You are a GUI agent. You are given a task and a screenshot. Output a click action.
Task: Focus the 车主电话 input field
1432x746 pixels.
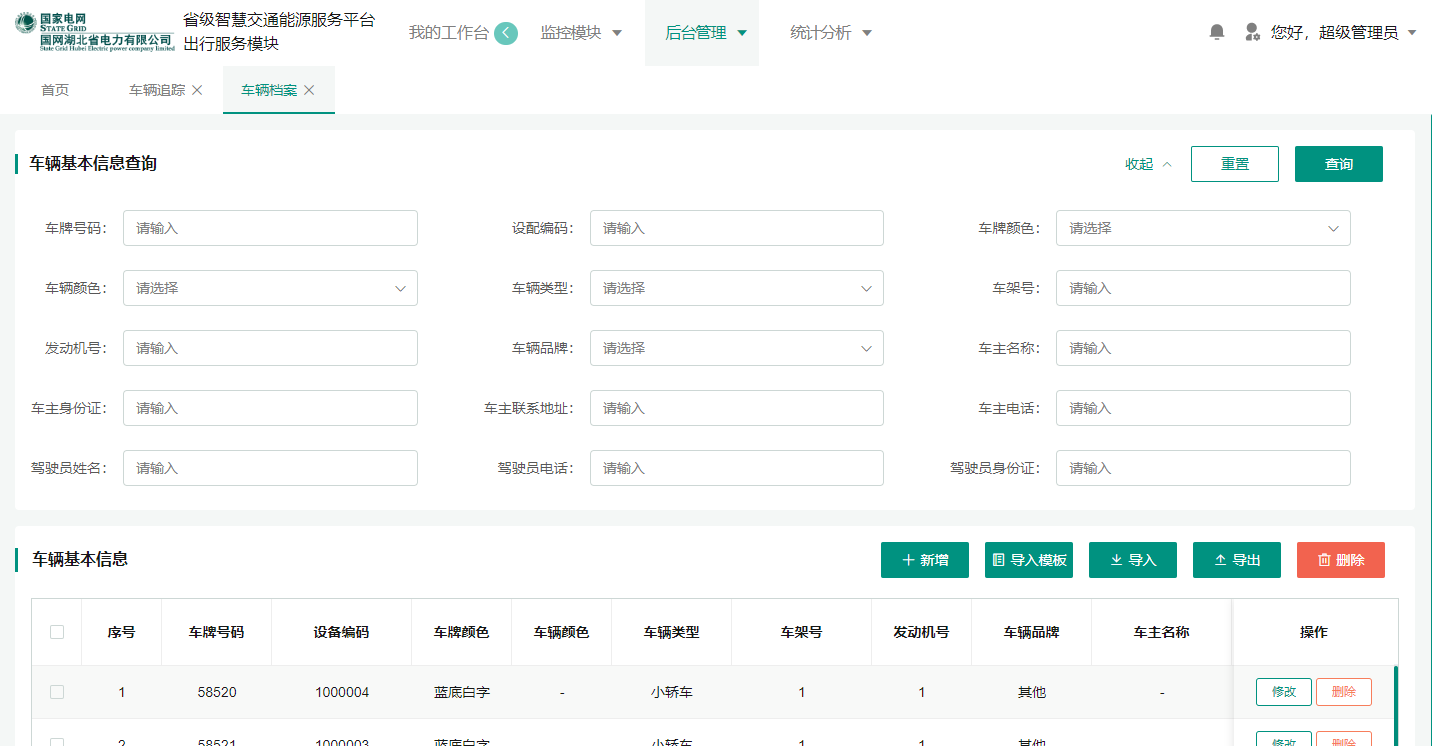coord(1203,408)
